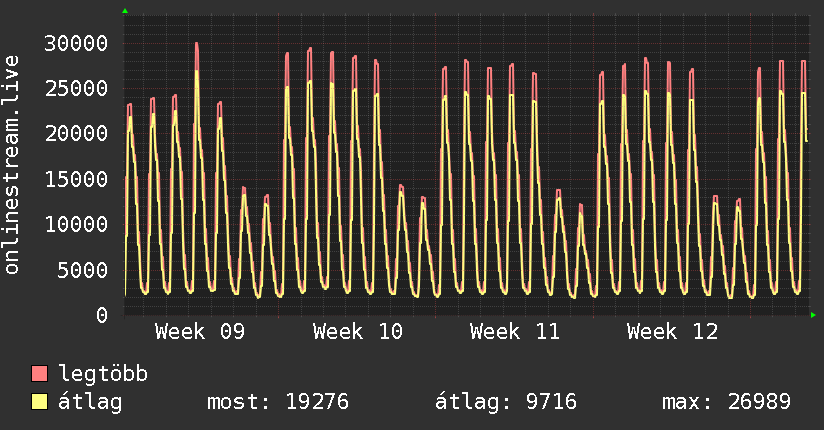
Task: Click the Week 10 axis label
Action: (357, 332)
